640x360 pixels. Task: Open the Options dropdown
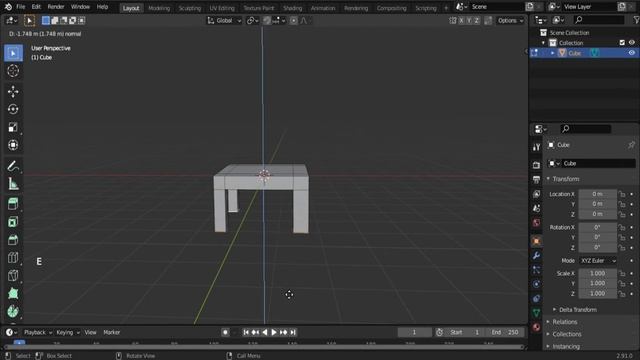point(510,20)
